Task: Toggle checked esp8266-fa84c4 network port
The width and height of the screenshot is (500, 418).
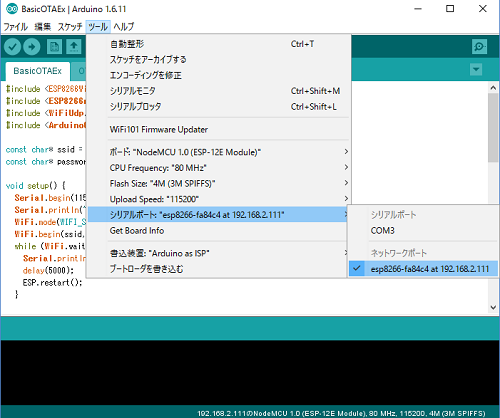Action: click(x=423, y=269)
